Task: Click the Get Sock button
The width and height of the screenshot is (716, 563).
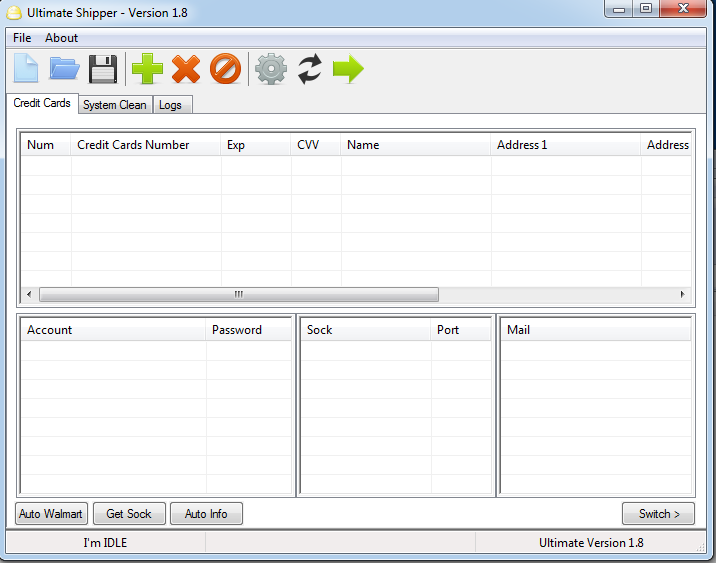Action: pyautogui.click(x=129, y=514)
